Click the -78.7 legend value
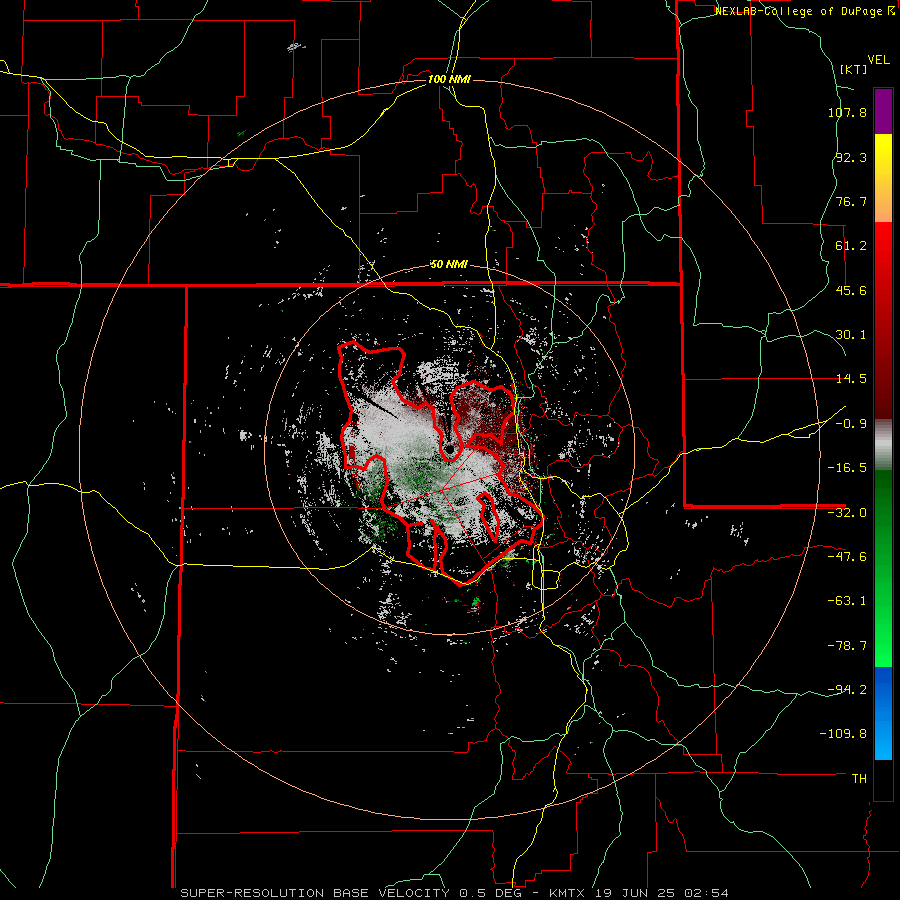The height and width of the screenshot is (900, 900). click(847, 646)
